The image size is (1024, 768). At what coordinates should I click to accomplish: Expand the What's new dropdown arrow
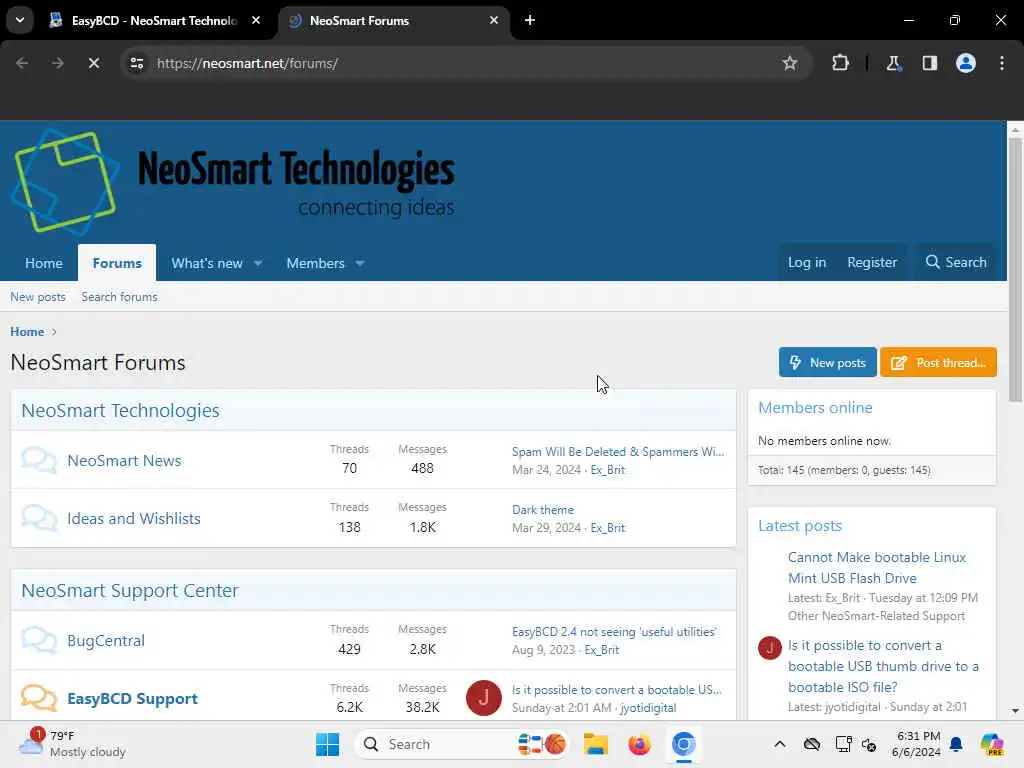259,263
